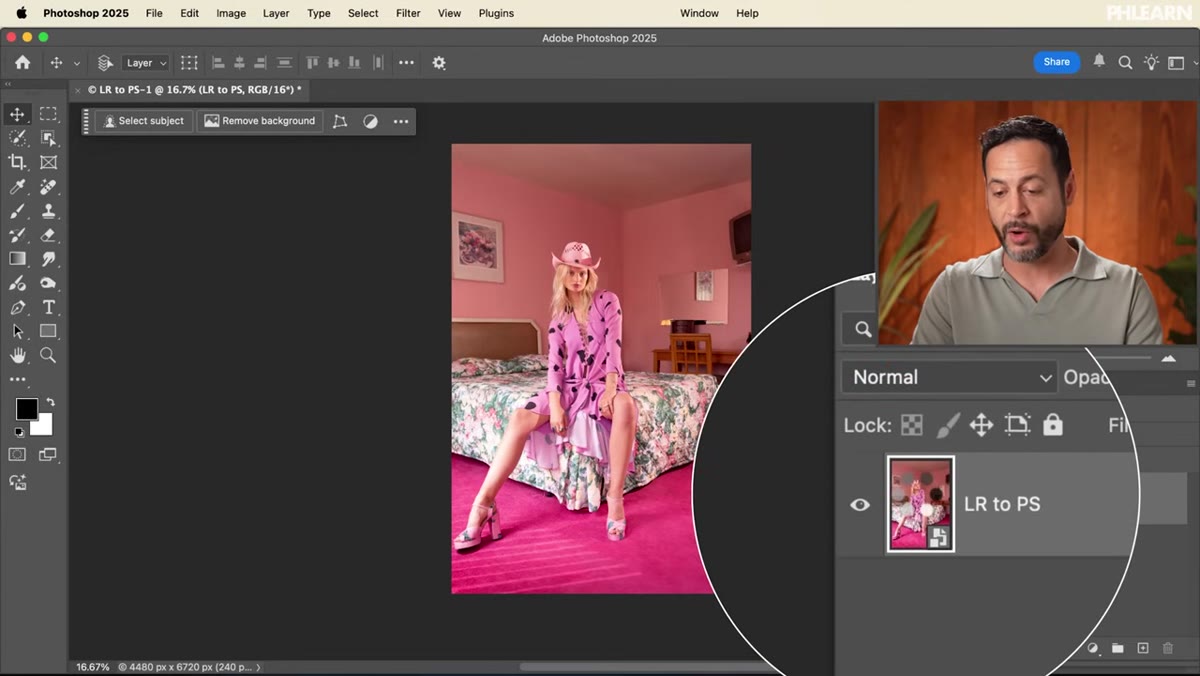Click the Select subject button
1200x676 pixels.
(144, 121)
